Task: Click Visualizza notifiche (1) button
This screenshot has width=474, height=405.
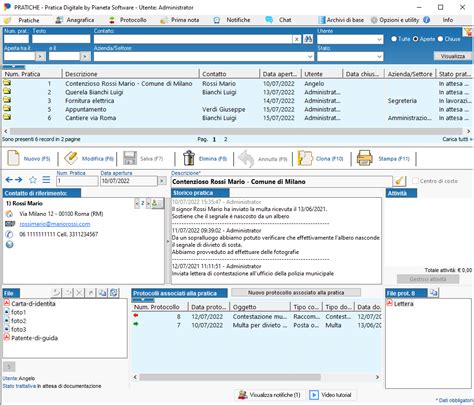Action: 269,395
